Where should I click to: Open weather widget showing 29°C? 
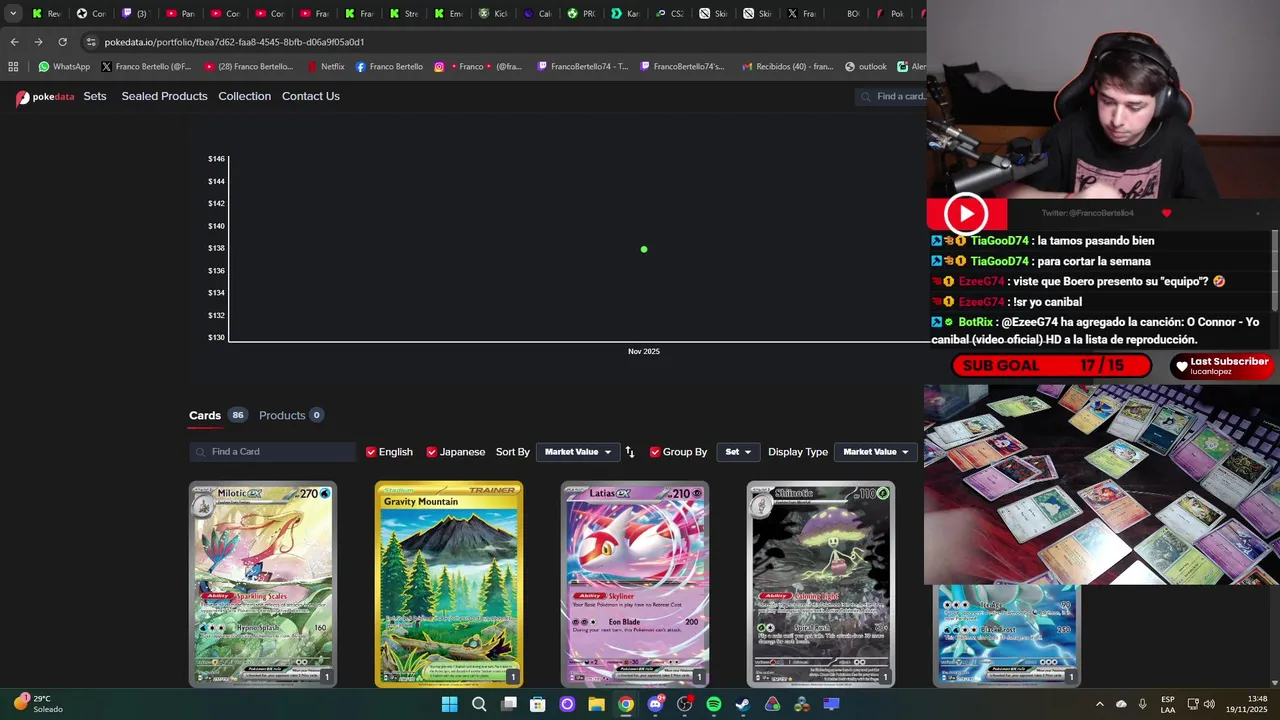pos(38,704)
